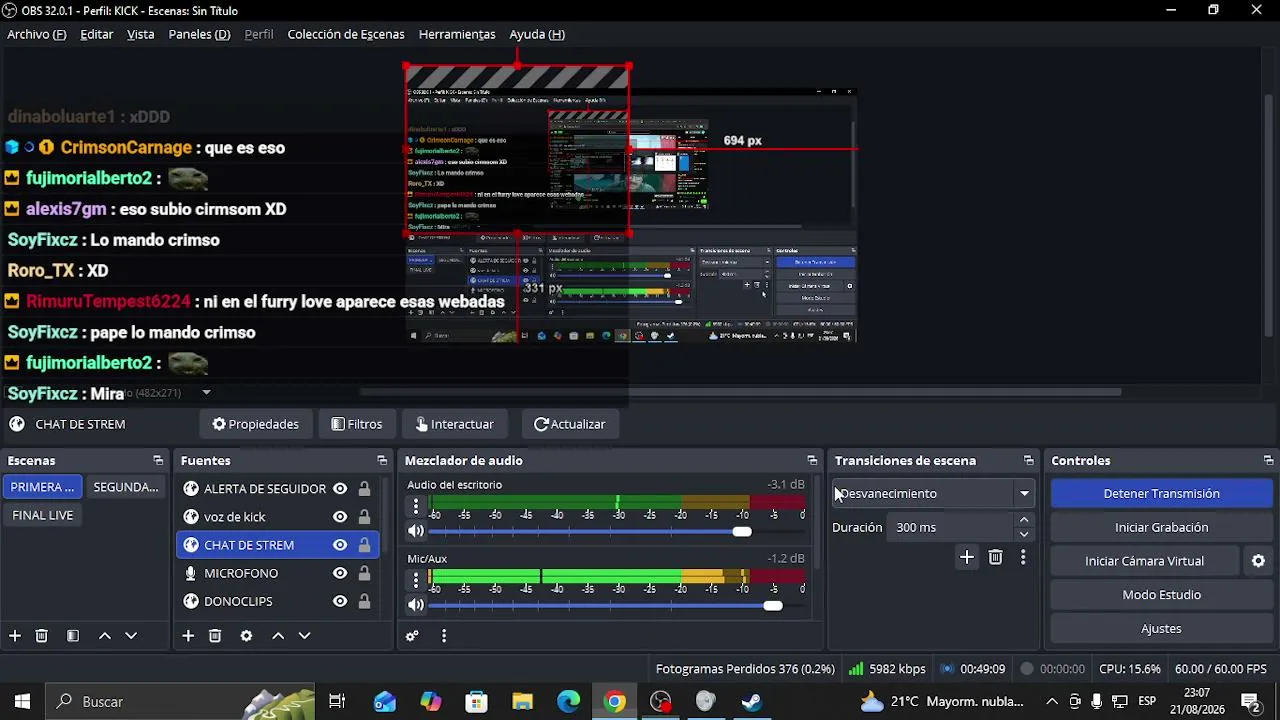Open Ajustes settings button
This screenshot has height=720, width=1280.
pos(1161,629)
